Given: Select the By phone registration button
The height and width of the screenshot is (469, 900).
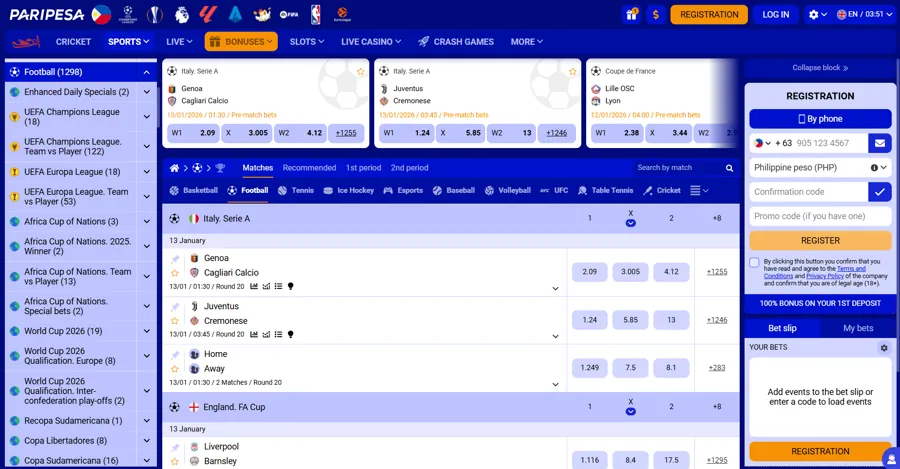Looking at the screenshot, I should point(820,119).
